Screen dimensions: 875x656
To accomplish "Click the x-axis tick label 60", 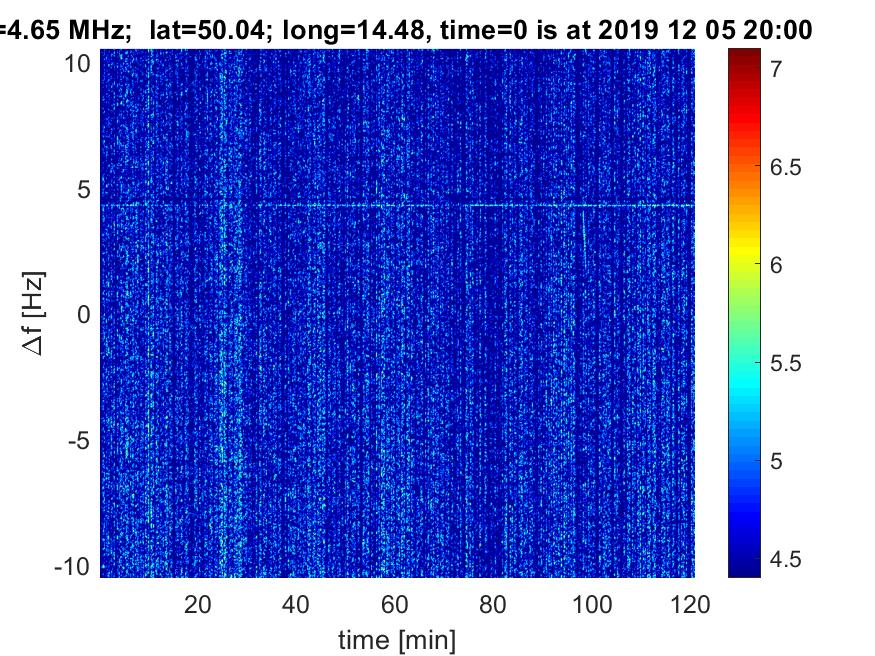I will pos(395,604).
